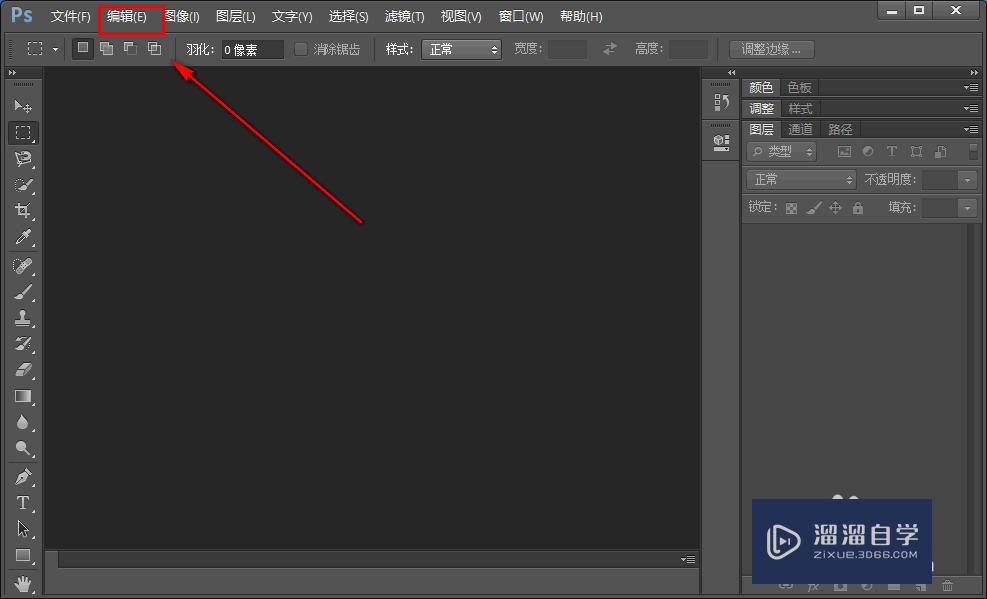The image size is (987, 599).
Task: Select the Lasso tool
Action: [23, 159]
